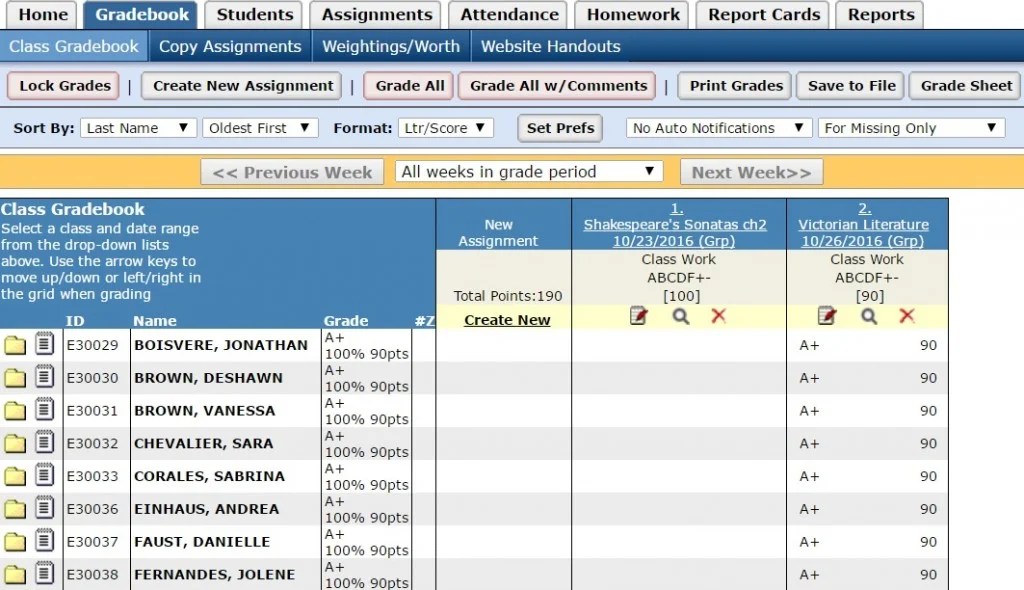Open folder icon beside BOISVERE, JONATHAN
This screenshot has width=1024, height=590.
[14, 344]
